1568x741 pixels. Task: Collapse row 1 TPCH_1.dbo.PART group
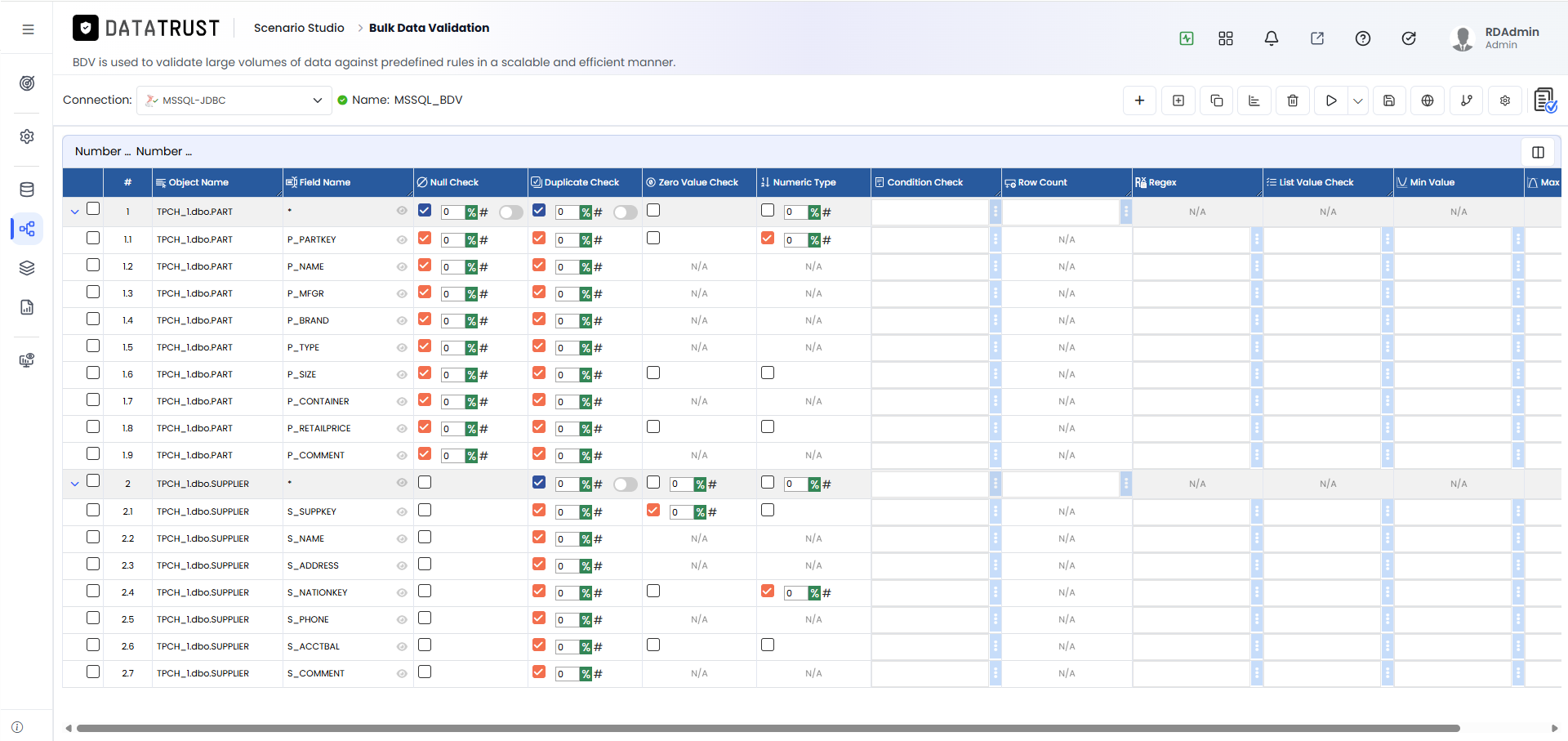click(x=75, y=212)
